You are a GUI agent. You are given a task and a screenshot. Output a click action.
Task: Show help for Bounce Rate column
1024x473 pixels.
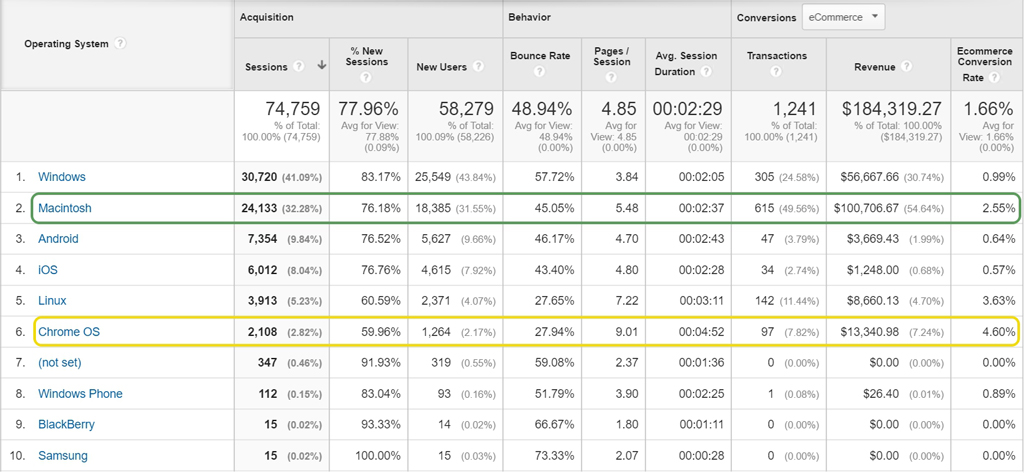click(540, 72)
